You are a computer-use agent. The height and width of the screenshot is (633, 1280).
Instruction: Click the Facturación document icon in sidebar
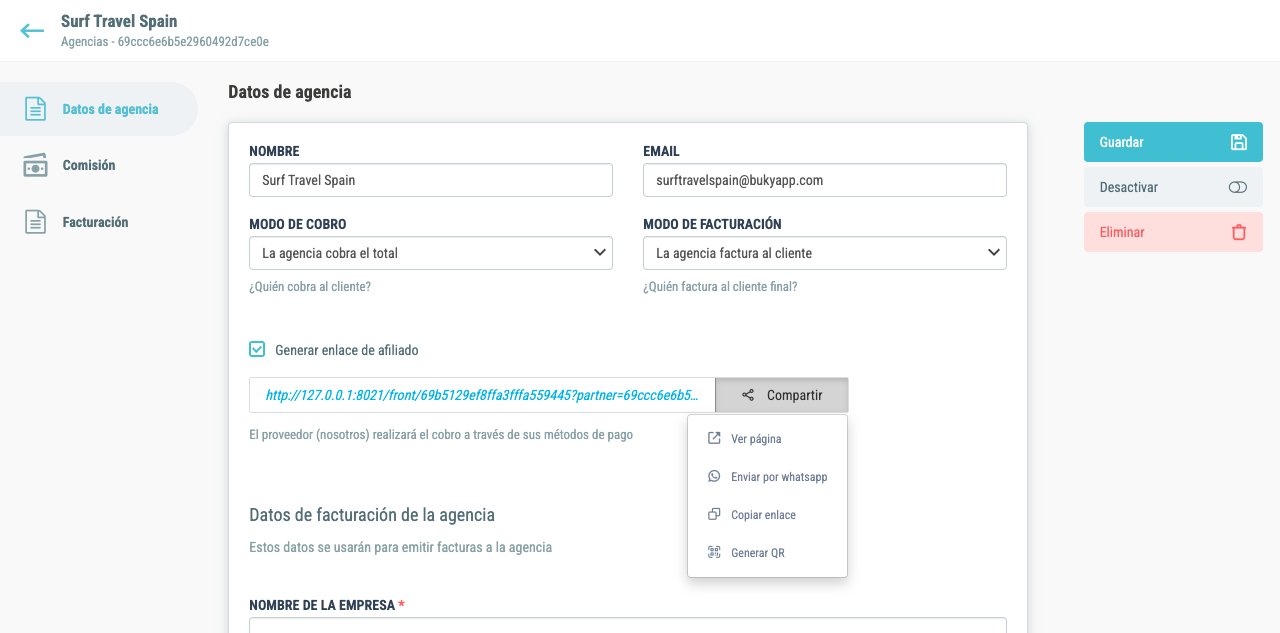(x=35, y=222)
